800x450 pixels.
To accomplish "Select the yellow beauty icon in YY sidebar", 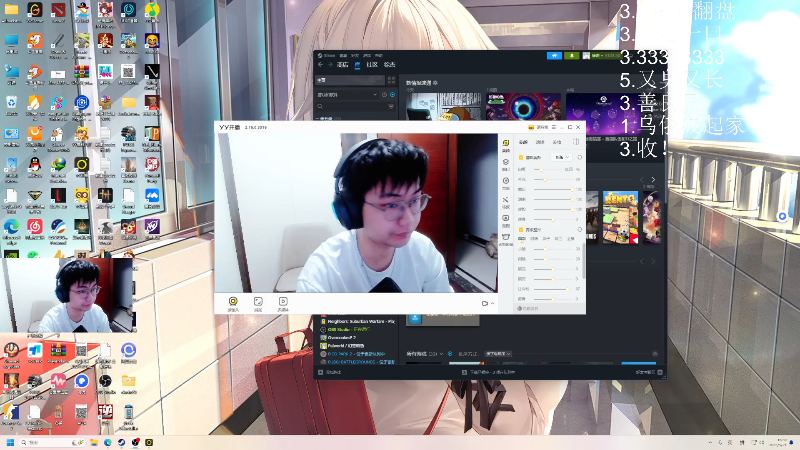I will click(x=506, y=143).
